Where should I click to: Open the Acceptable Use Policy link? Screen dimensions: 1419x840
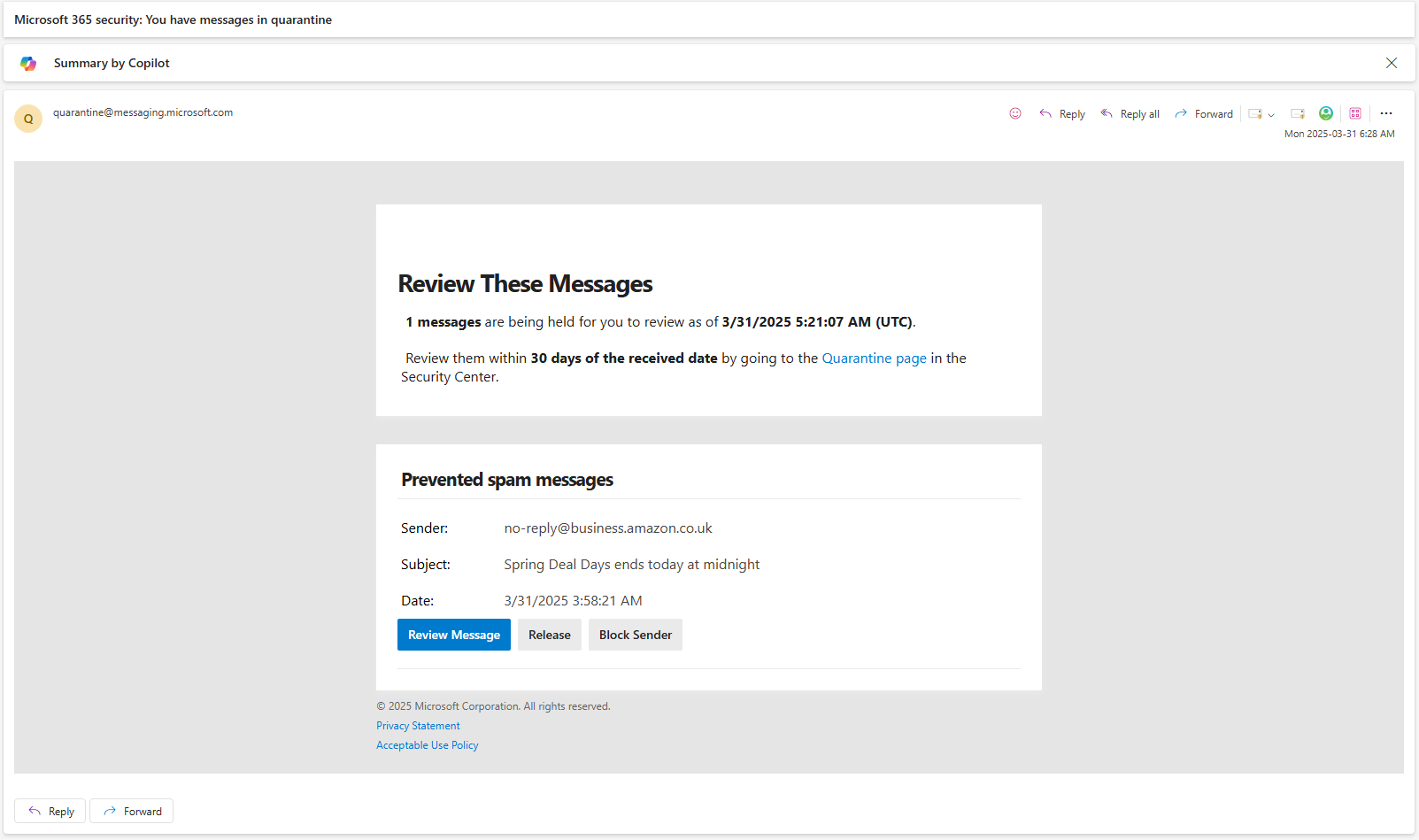tap(428, 745)
